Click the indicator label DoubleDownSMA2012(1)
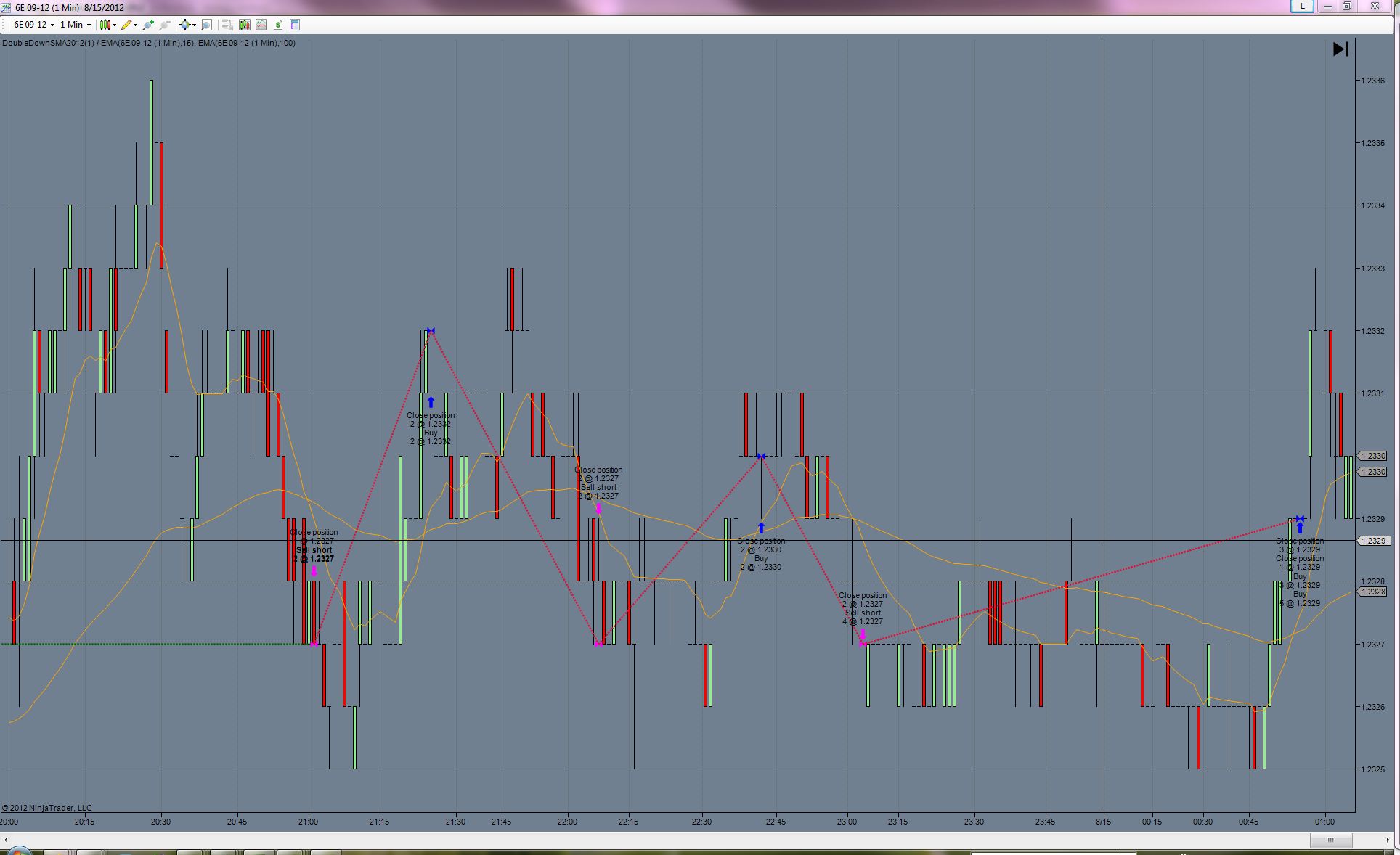The image size is (1400, 855). (x=47, y=43)
